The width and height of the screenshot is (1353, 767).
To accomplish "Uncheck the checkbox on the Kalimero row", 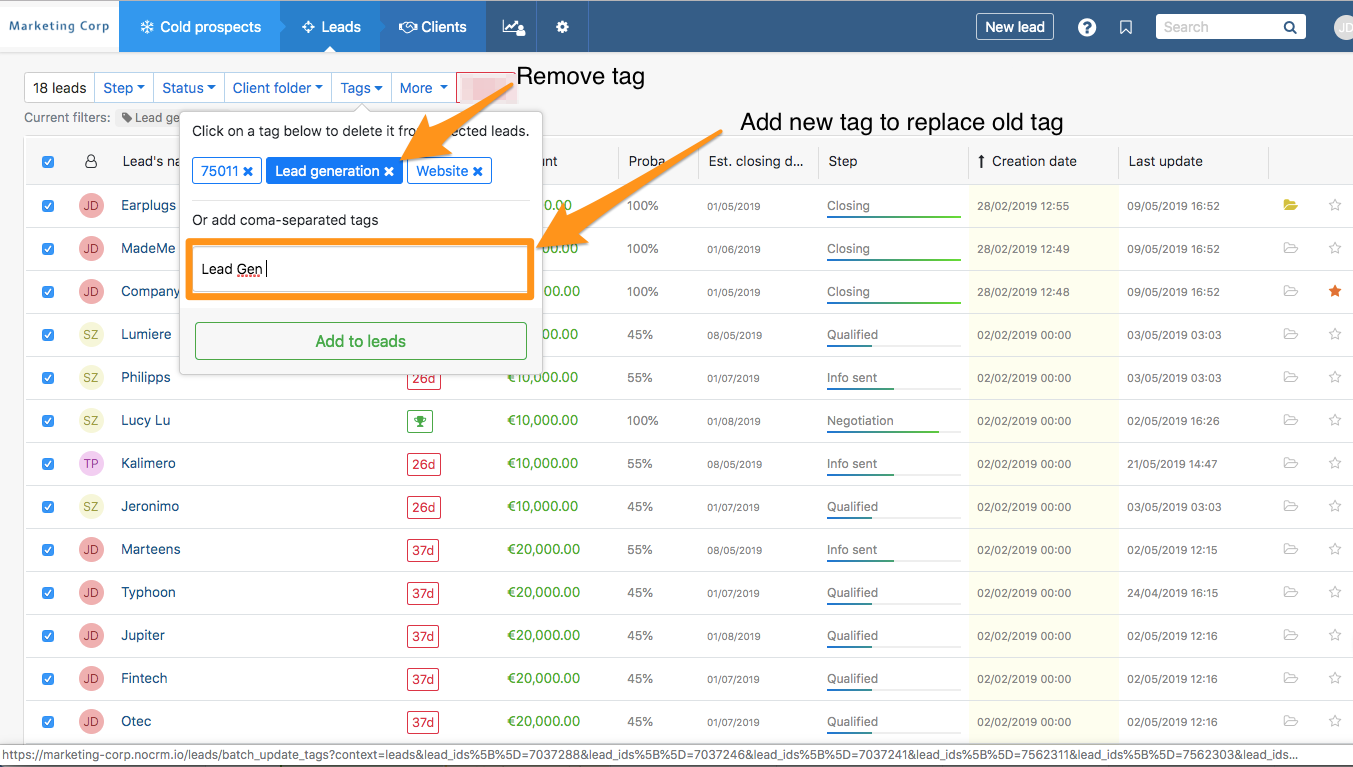I will pyautogui.click(x=47, y=463).
